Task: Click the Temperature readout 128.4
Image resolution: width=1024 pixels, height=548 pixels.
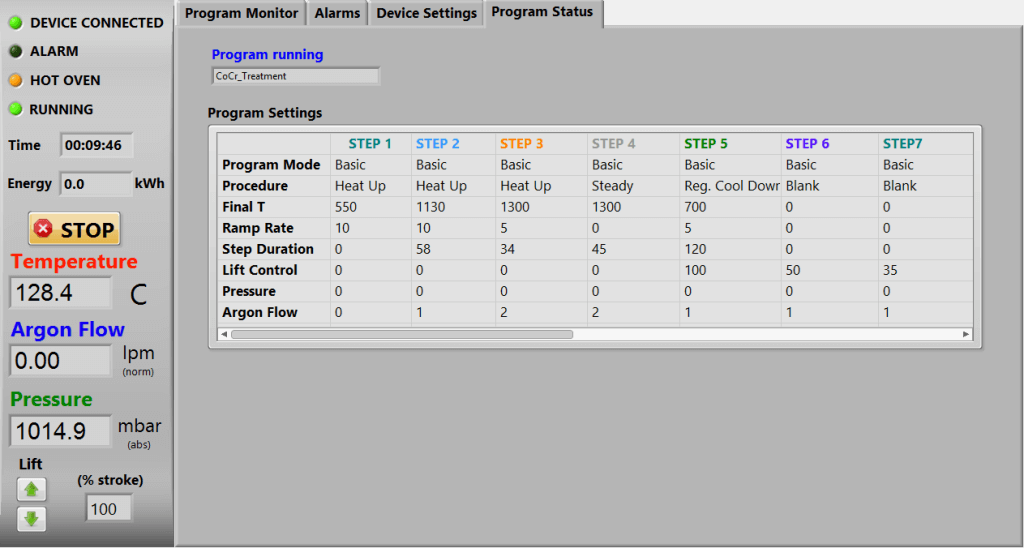Action: click(61, 293)
